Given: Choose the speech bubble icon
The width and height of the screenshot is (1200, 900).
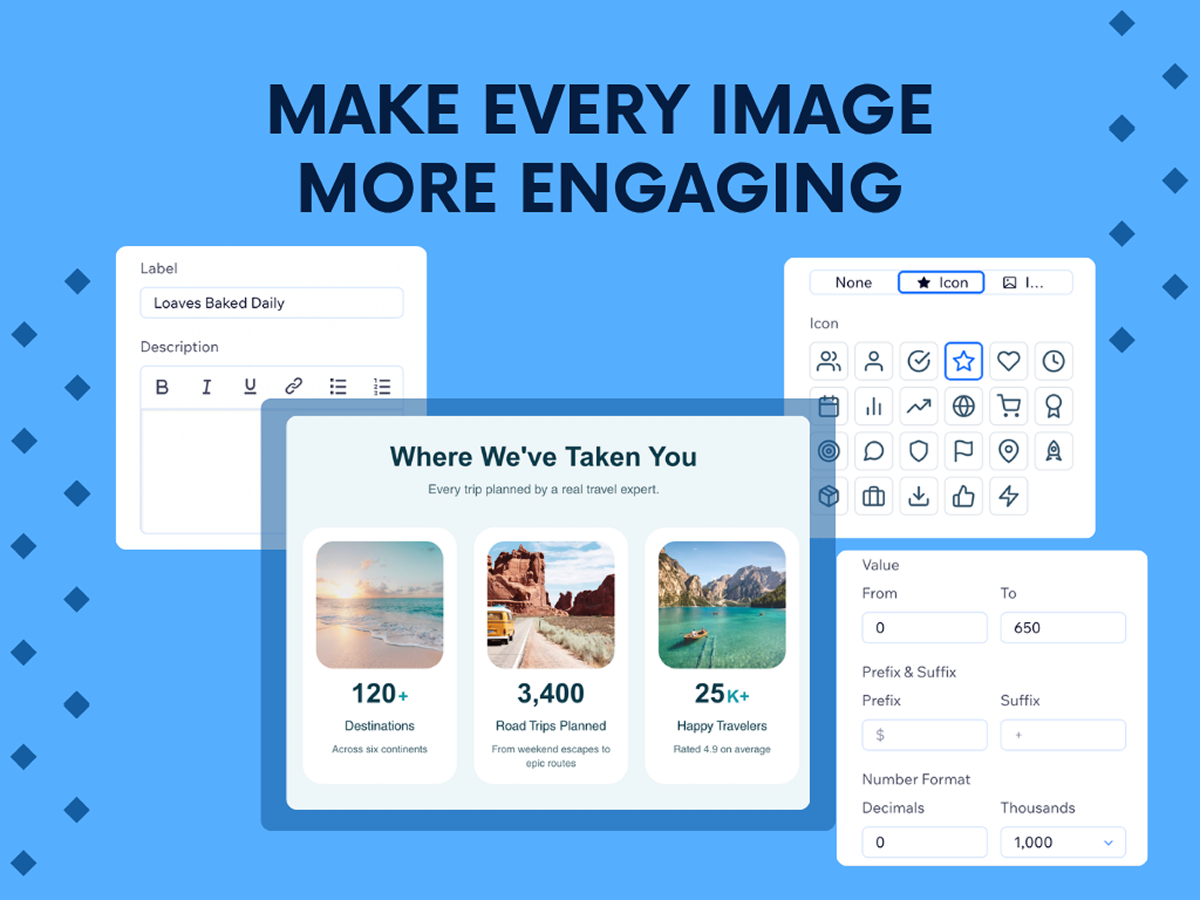Looking at the screenshot, I should [x=874, y=451].
